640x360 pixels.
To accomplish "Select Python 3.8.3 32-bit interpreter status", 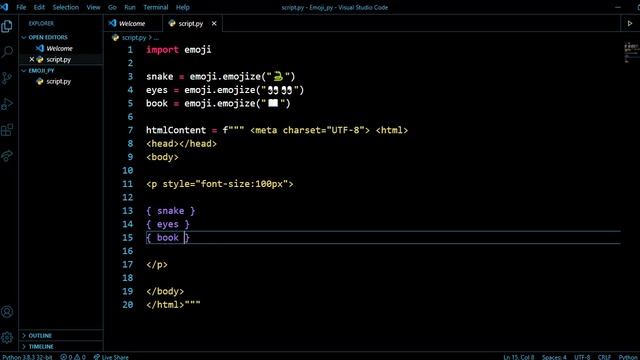I will coord(27,357).
